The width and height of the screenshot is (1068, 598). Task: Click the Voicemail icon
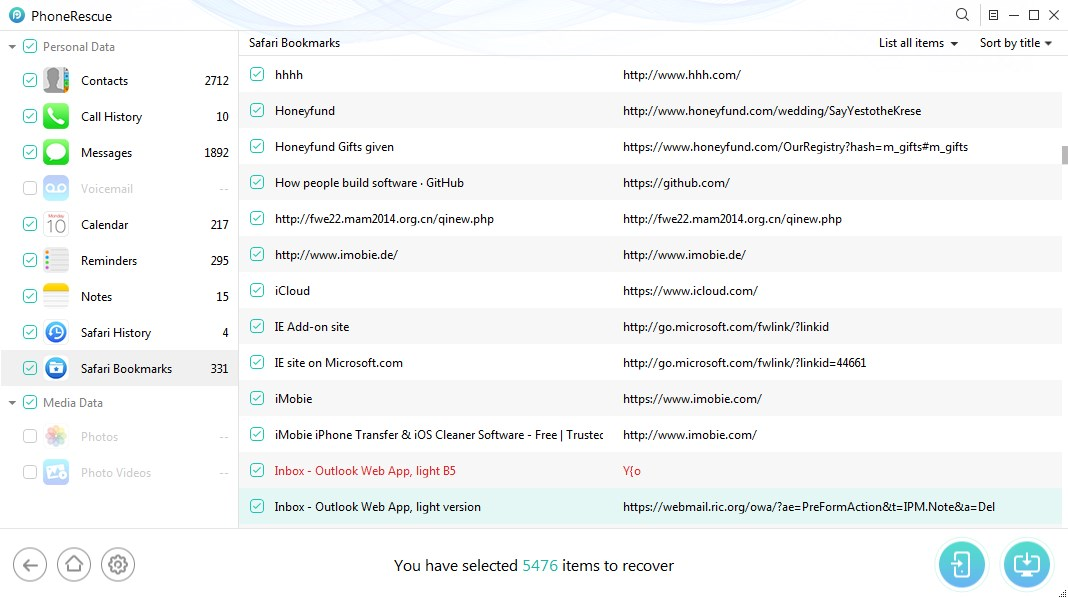click(x=56, y=189)
